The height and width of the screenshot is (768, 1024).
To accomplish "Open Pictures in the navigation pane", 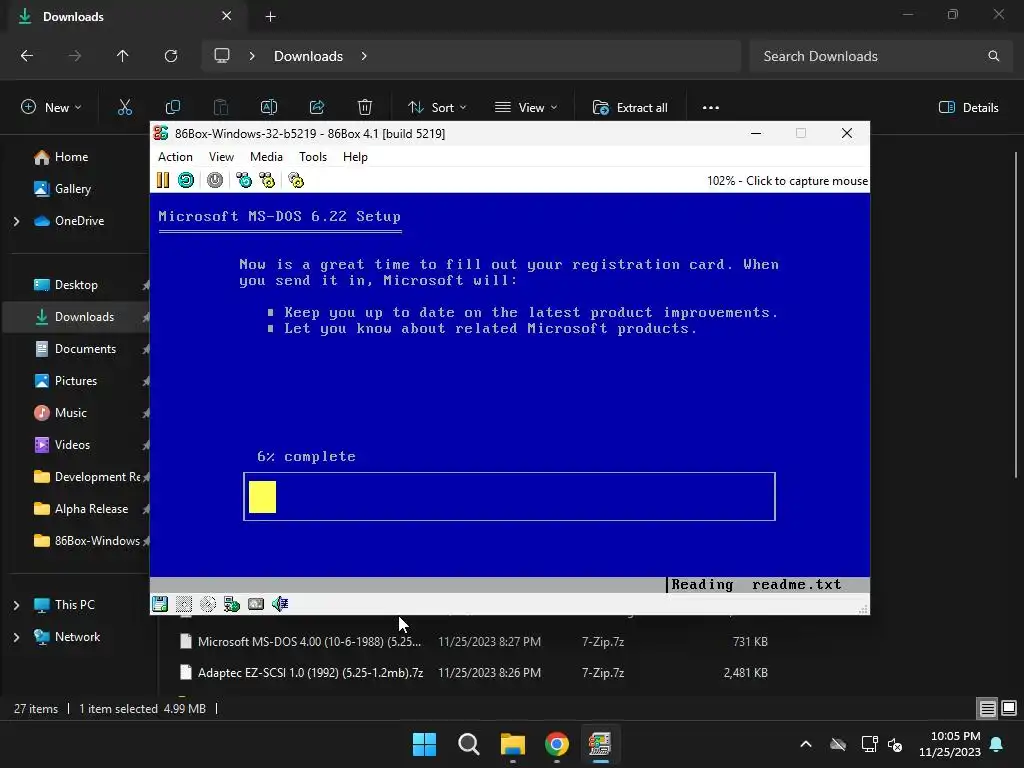I will coord(78,381).
